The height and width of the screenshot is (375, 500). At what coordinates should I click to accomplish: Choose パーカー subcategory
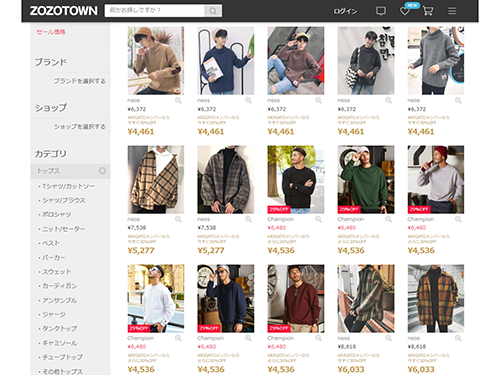tap(53, 258)
